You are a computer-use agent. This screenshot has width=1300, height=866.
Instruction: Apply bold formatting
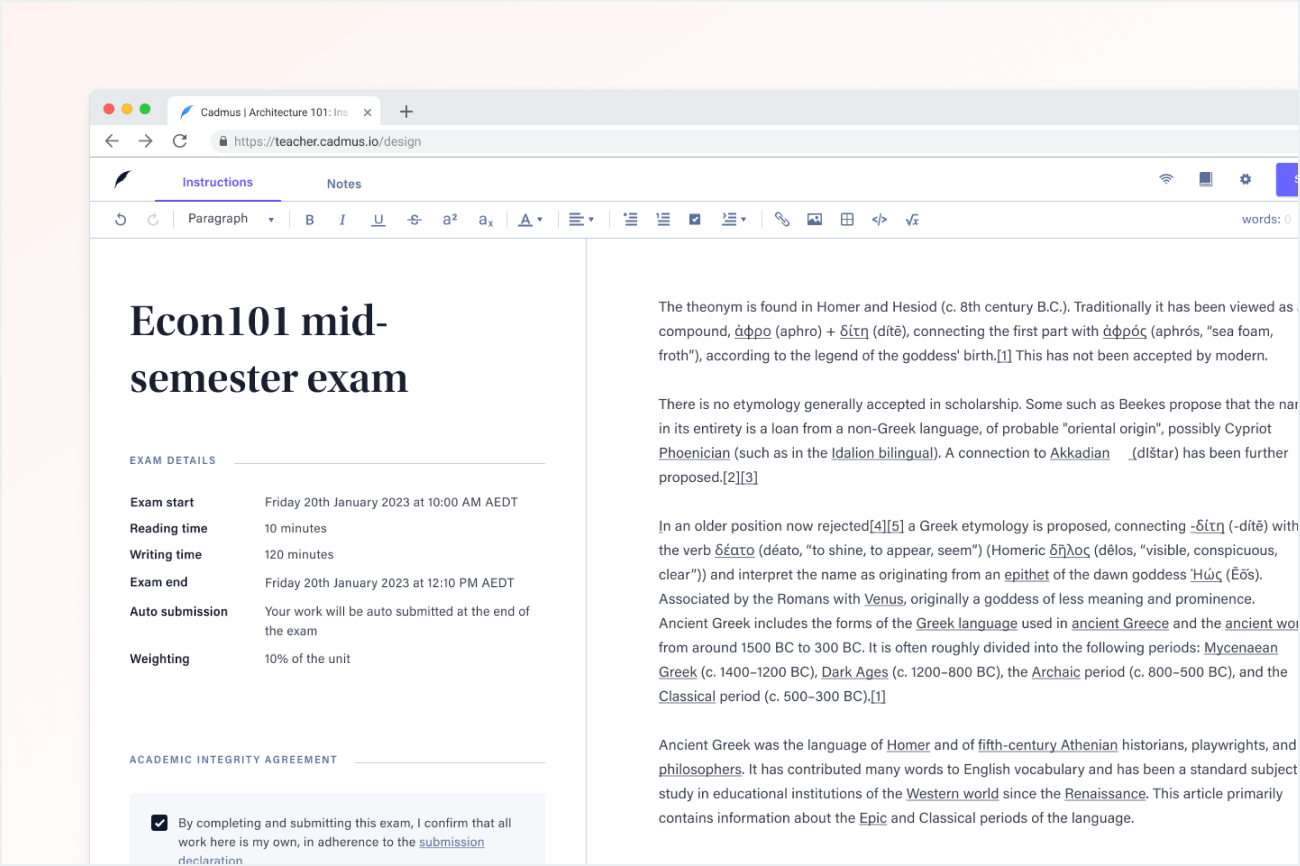(x=310, y=220)
